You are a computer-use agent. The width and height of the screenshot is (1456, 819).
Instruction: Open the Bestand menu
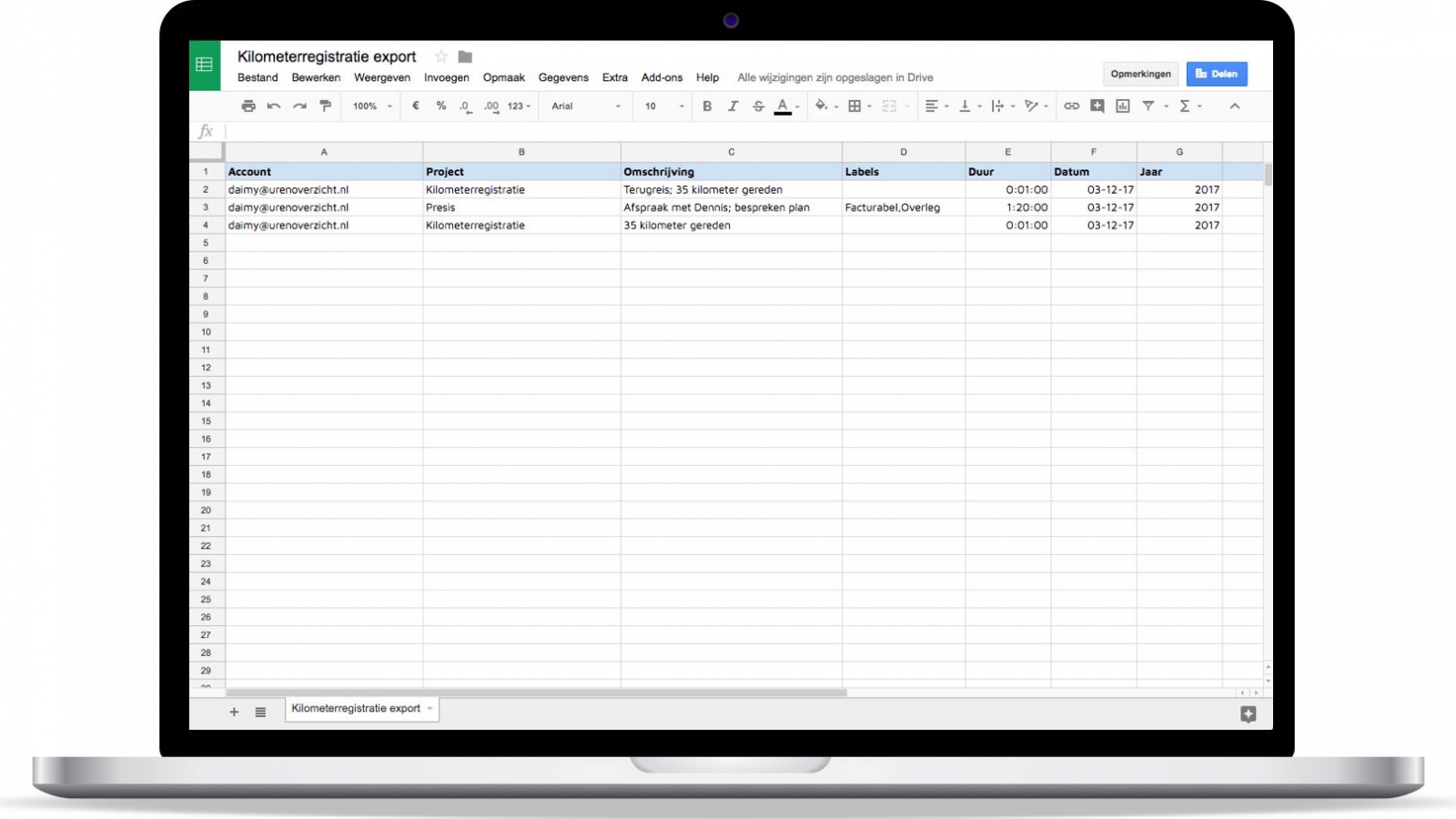(258, 77)
